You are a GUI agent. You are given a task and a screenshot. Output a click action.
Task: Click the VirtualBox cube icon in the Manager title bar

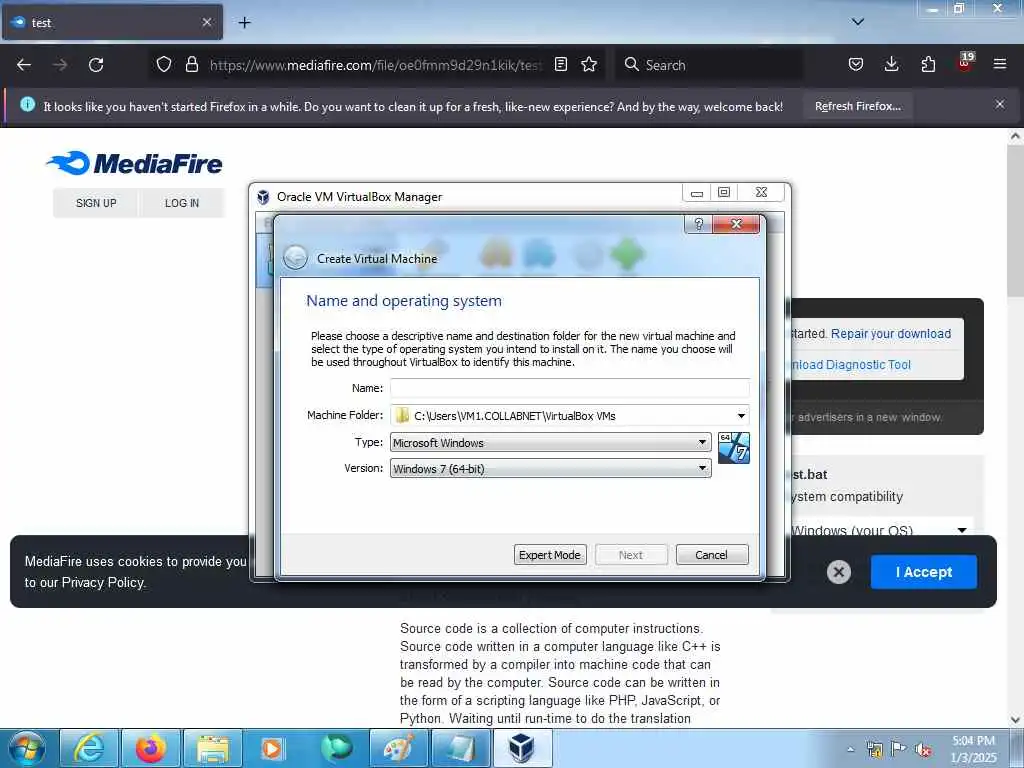(x=263, y=197)
